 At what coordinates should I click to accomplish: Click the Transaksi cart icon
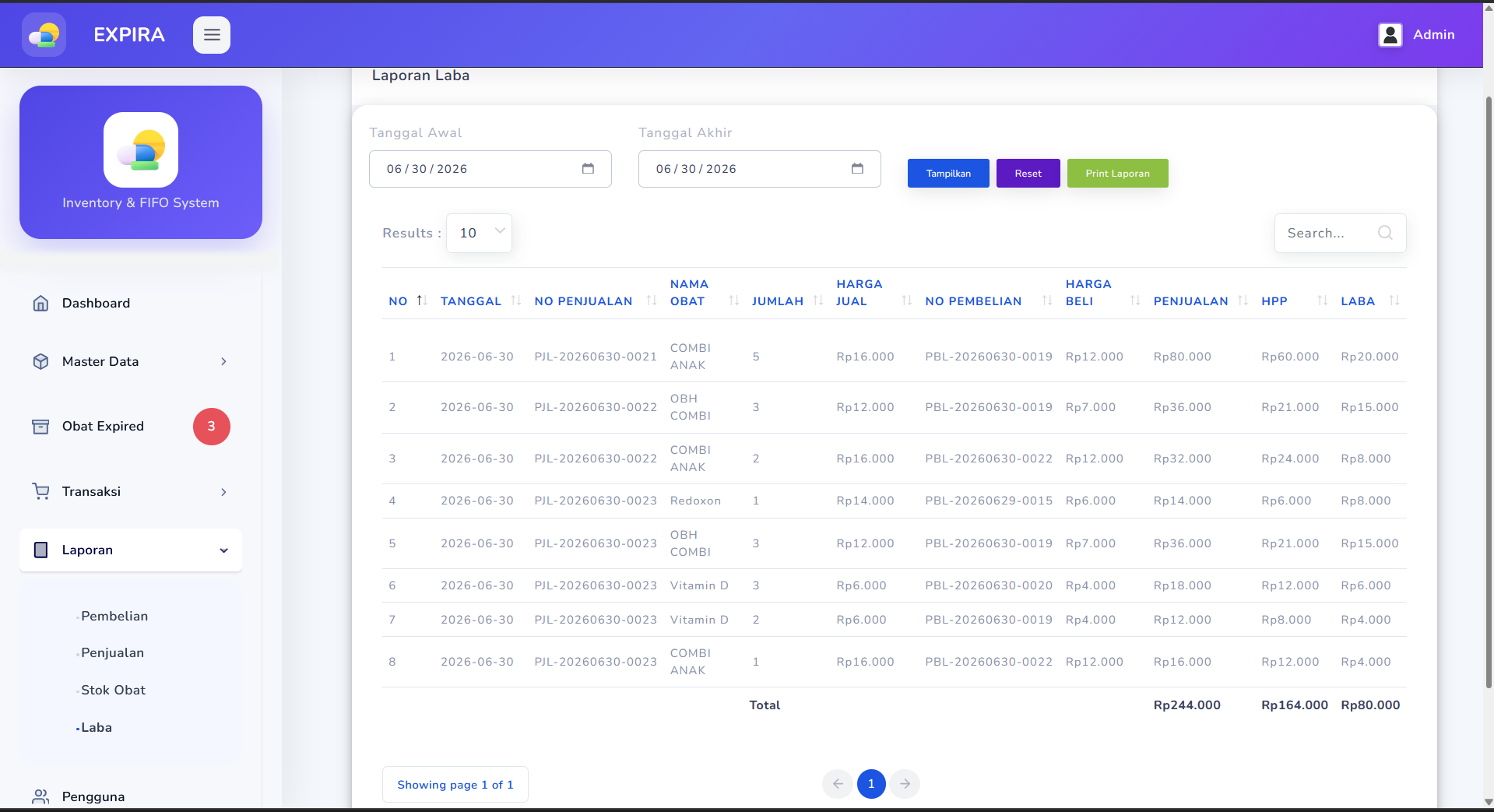(x=40, y=492)
